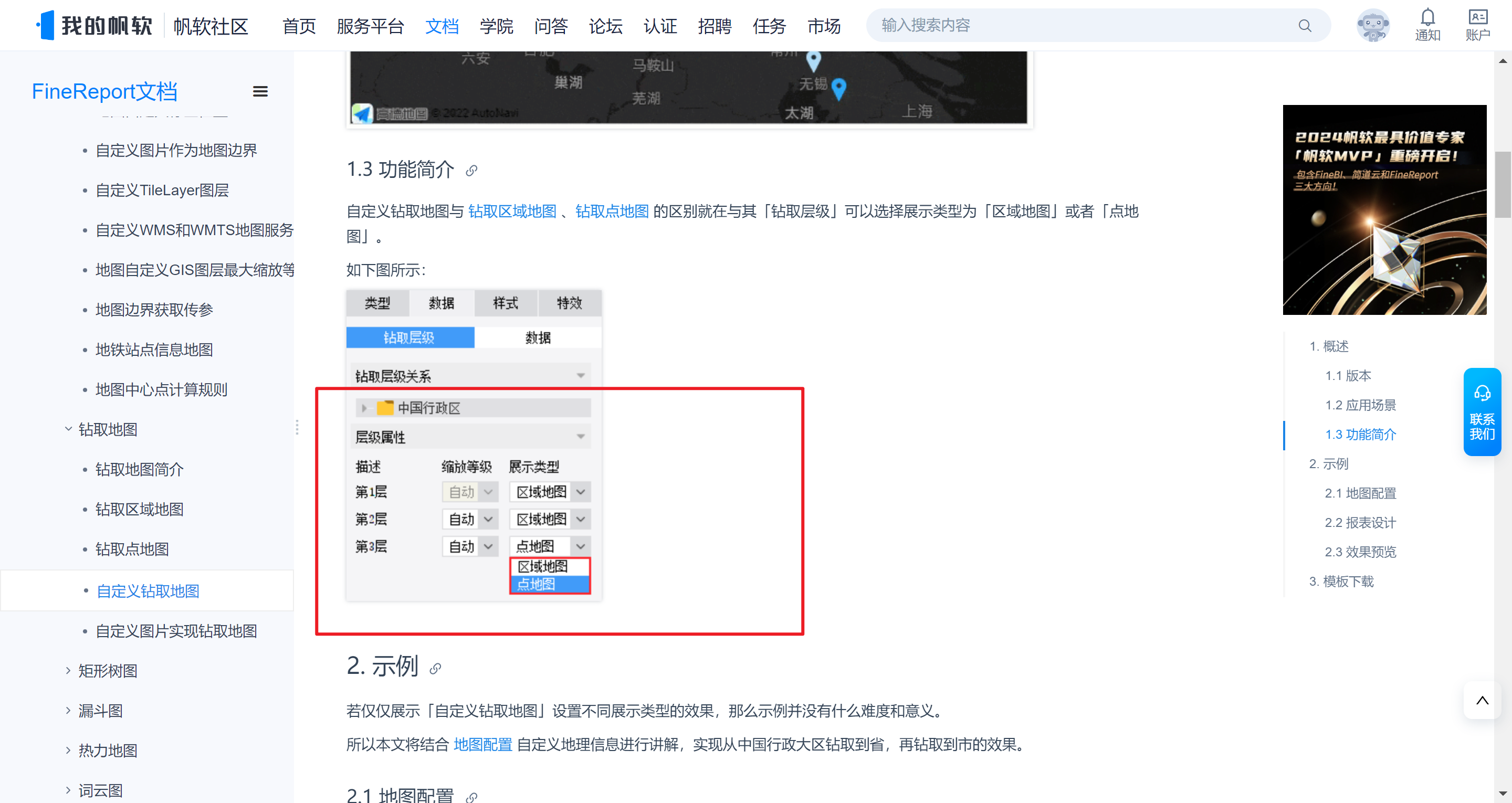Screen dimensions: 1512x803
Task: Open 自定义WMS和WMTS地图服务 sidebar item
Action: coord(195,230)
